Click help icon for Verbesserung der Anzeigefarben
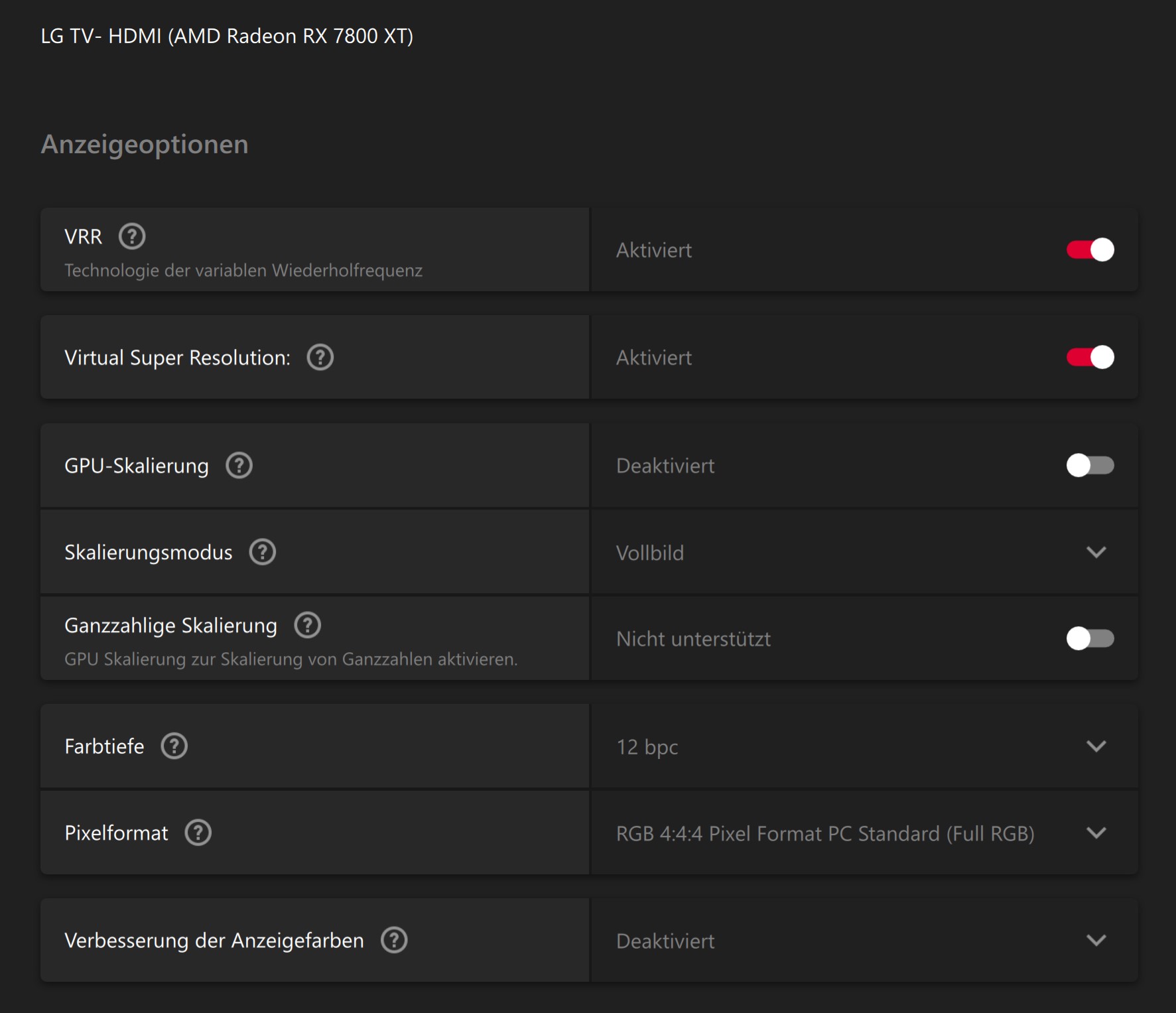 (x=394, y=940)
